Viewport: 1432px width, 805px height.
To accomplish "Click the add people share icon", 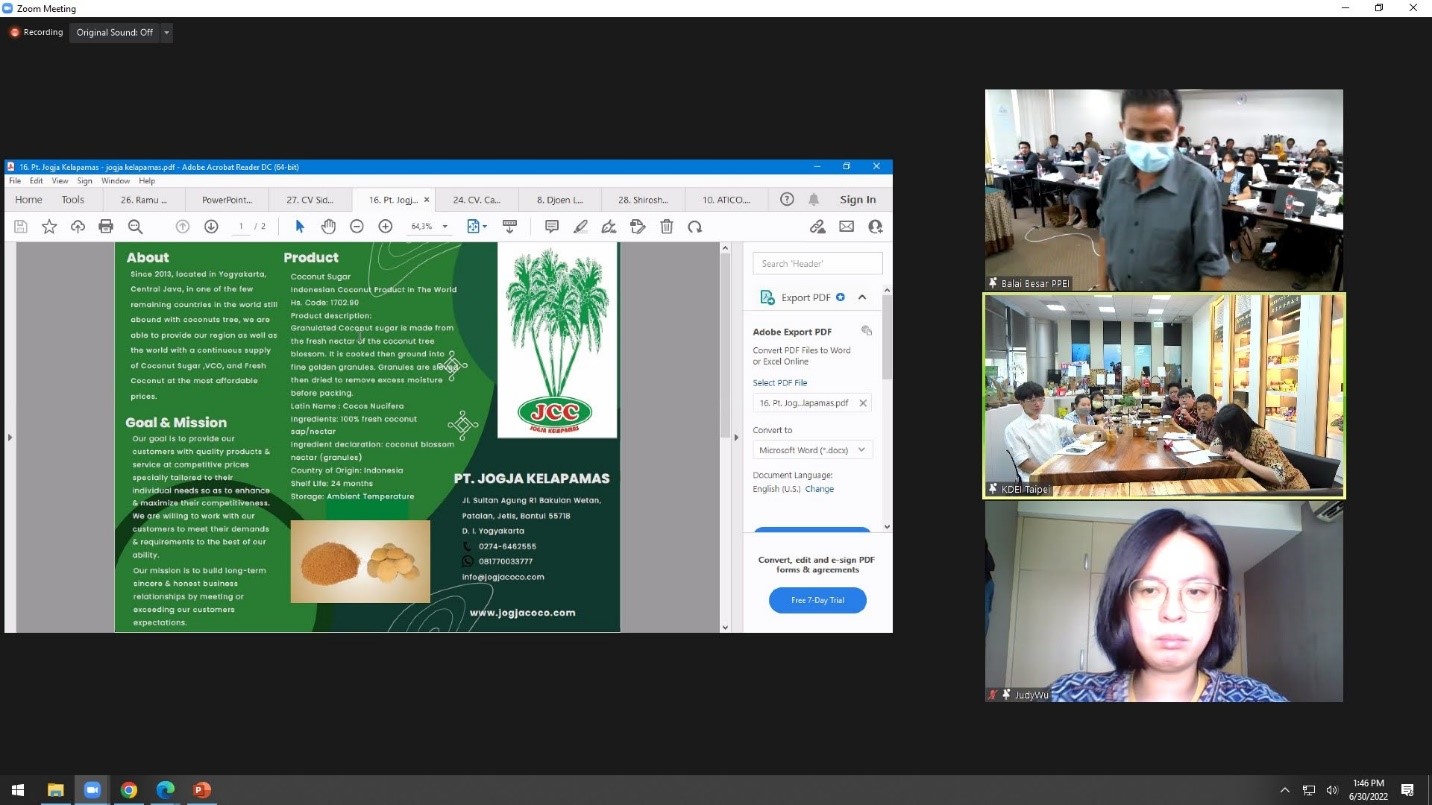I will tap(876, 227).
